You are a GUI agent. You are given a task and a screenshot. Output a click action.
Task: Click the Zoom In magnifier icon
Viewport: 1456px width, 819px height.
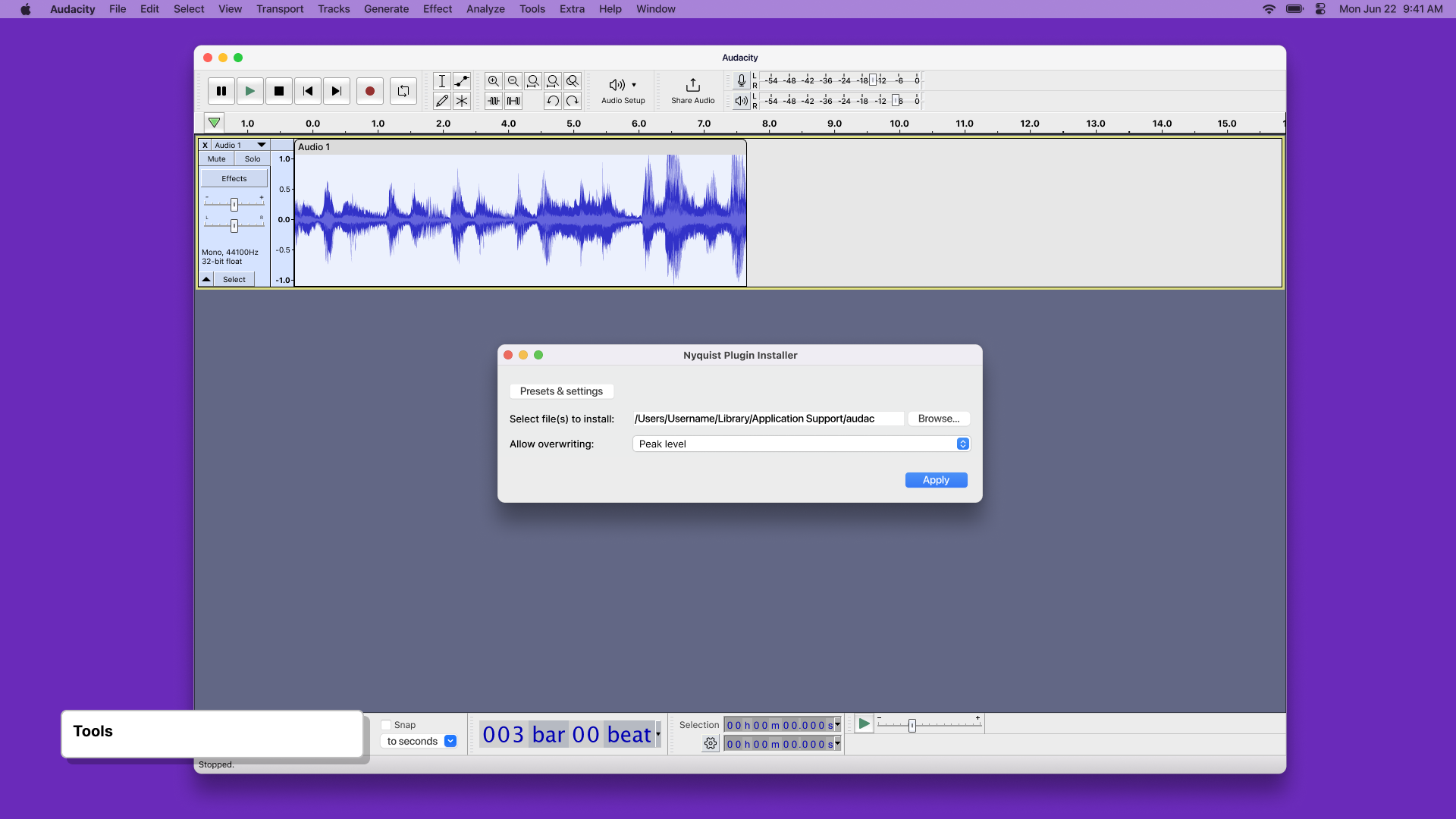pos(494,81)
